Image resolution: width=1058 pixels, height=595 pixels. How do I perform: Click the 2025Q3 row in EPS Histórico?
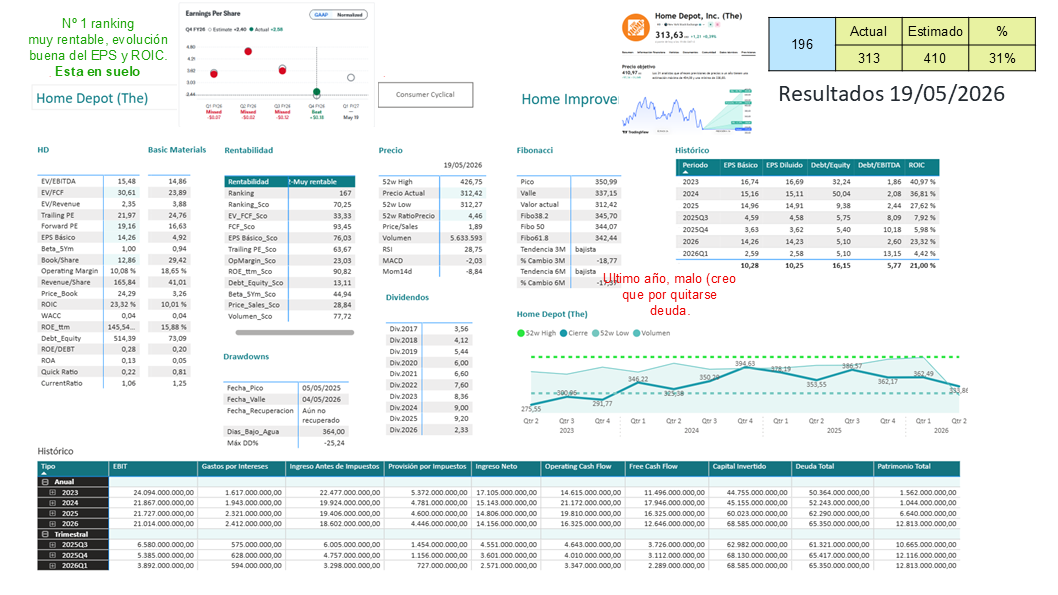(807, 218)
